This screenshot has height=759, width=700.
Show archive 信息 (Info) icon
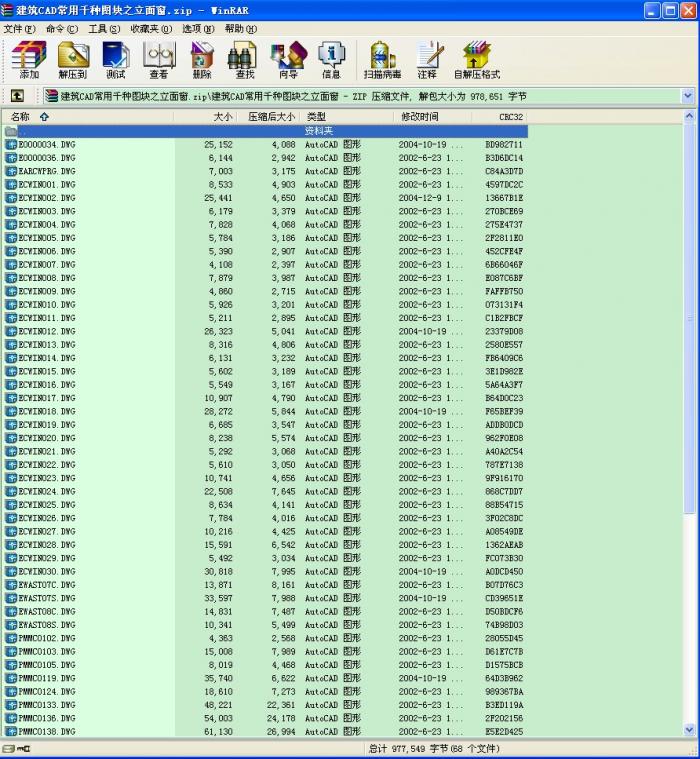click(331, 60)
